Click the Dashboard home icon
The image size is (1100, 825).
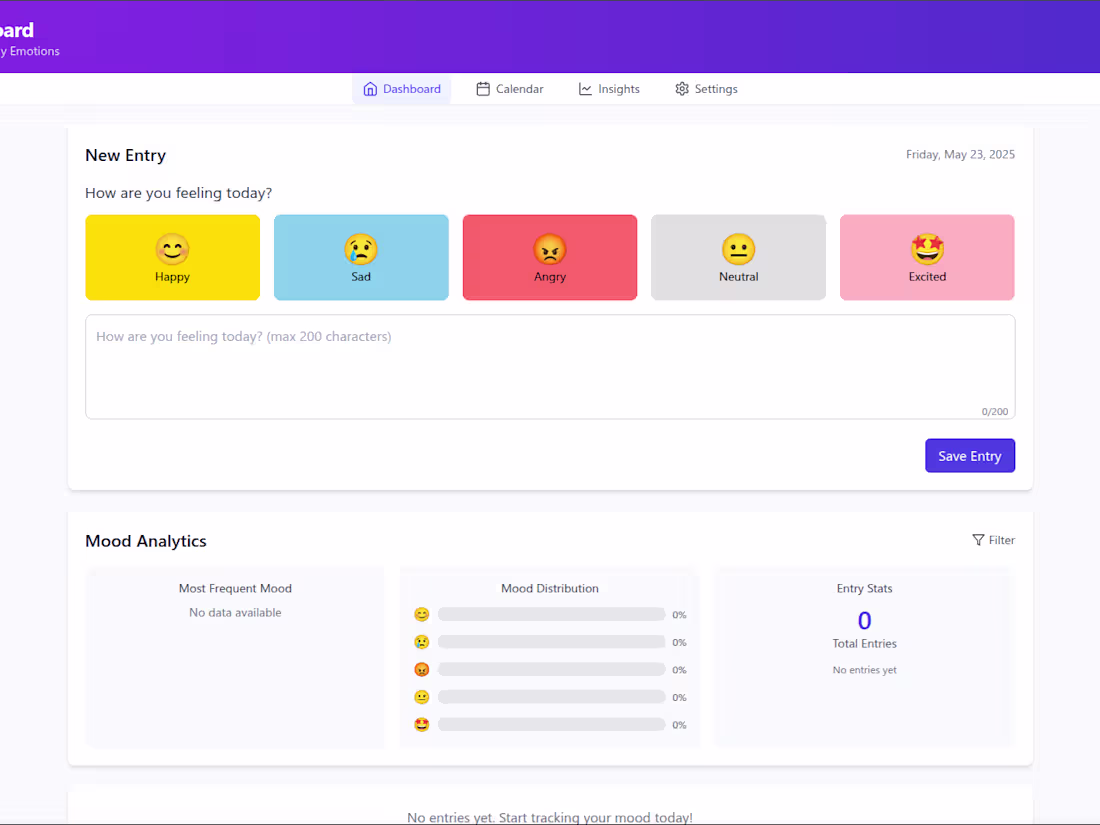[370, 89]
